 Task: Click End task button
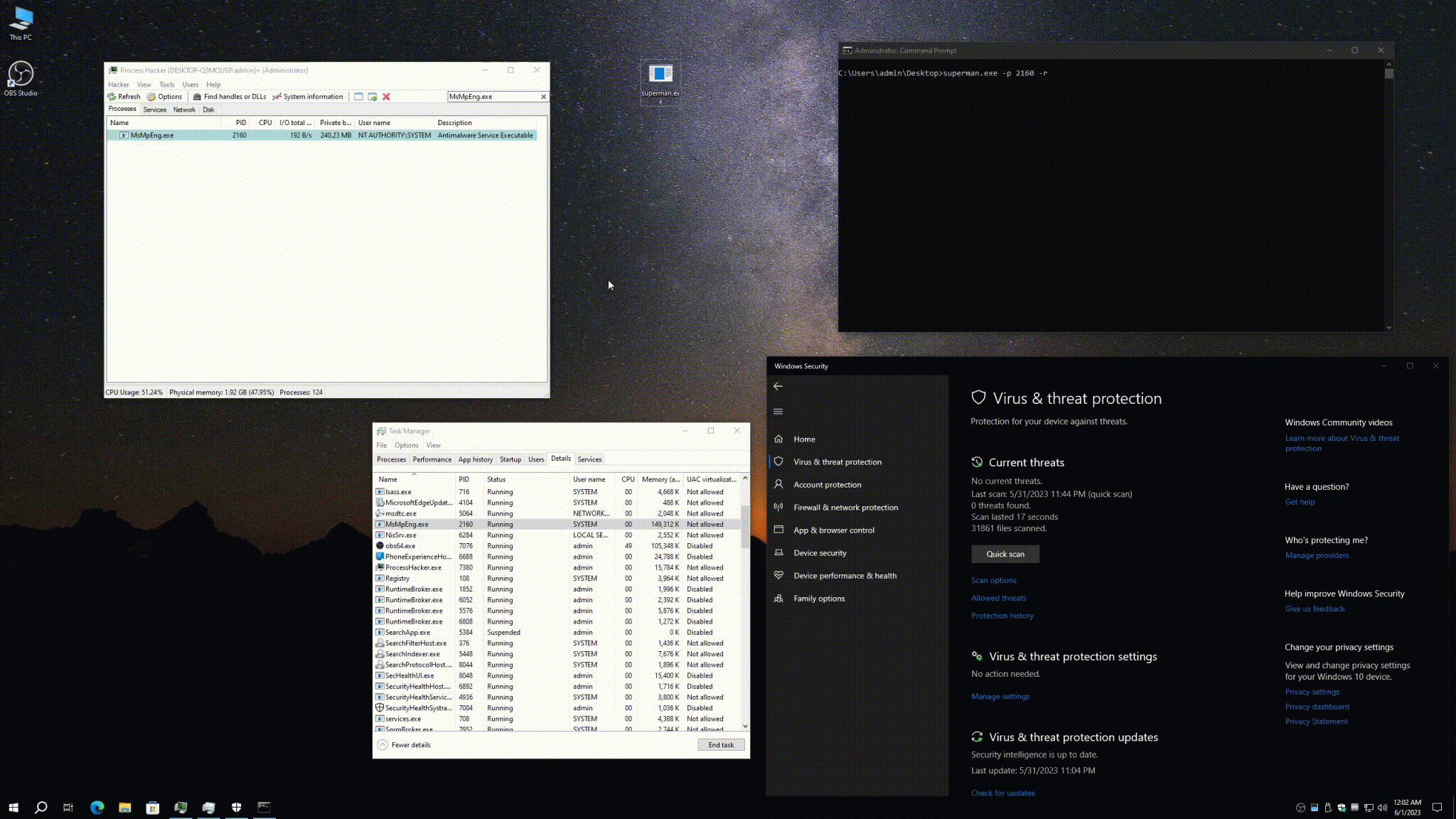(720, 745)
